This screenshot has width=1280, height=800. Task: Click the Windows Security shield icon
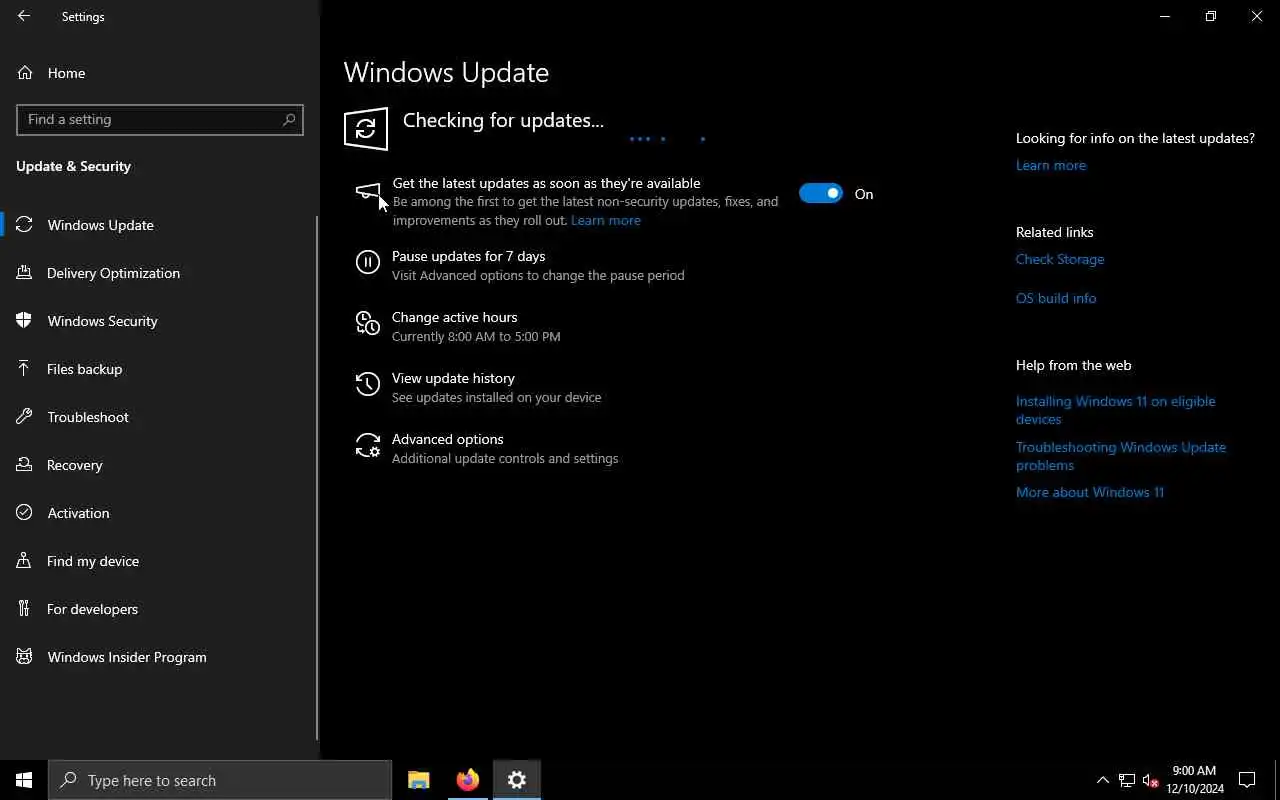[x=24, y=321]
